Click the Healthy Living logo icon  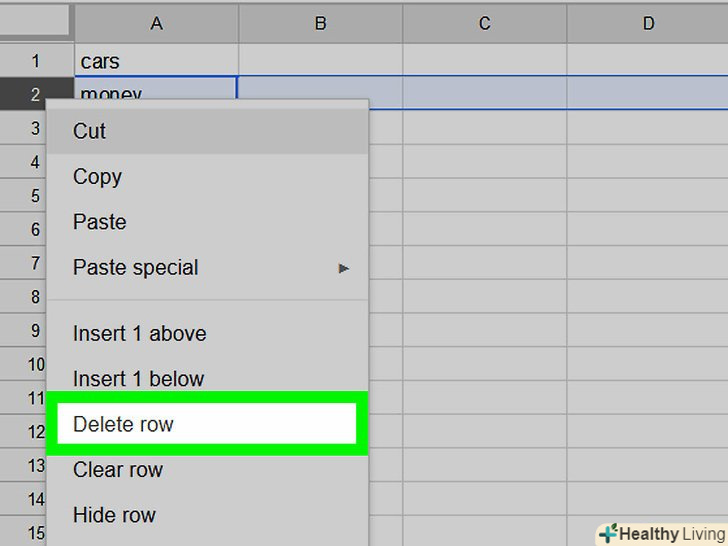coord(607,533)
